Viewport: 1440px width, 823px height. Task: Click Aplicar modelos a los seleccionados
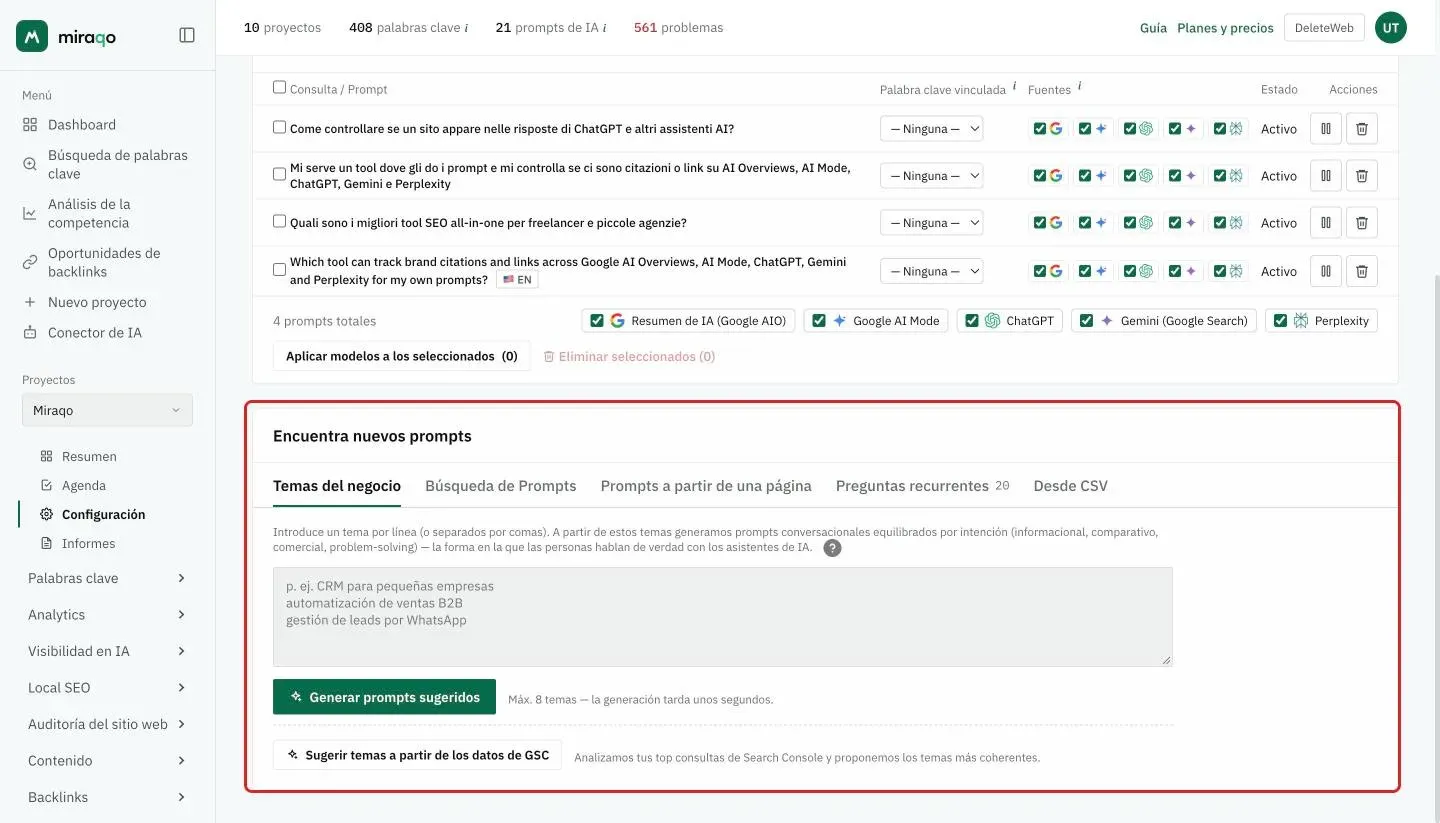pos(402,356)
